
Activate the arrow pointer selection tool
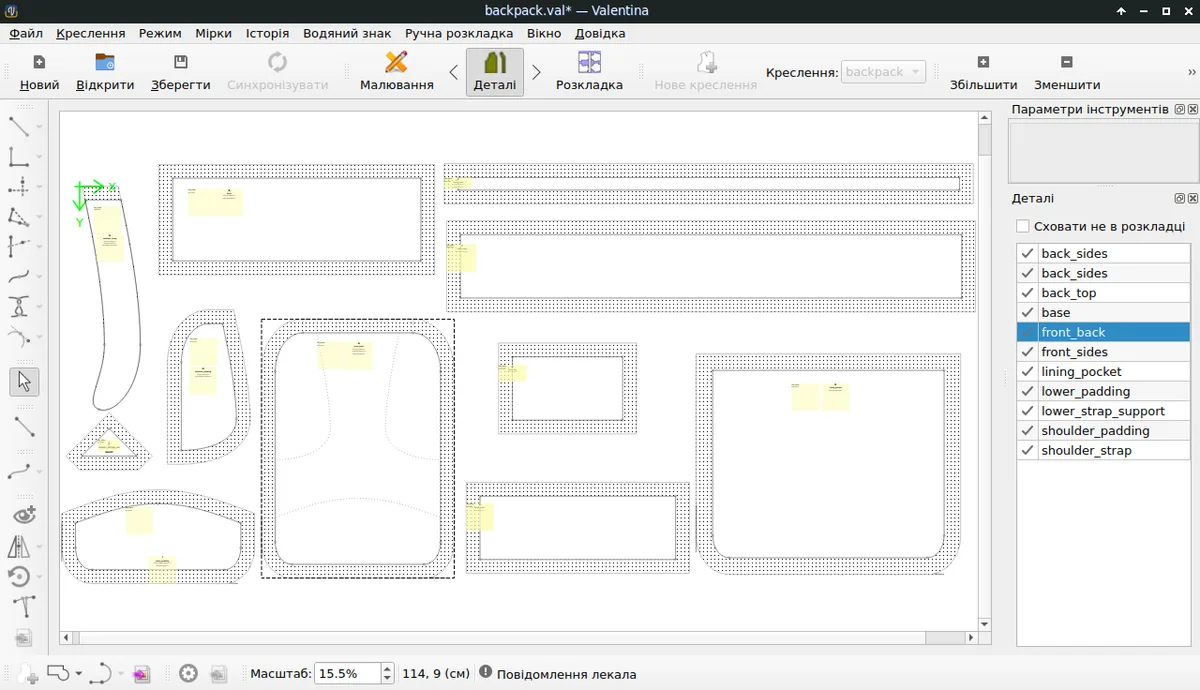tap(24, 382)
